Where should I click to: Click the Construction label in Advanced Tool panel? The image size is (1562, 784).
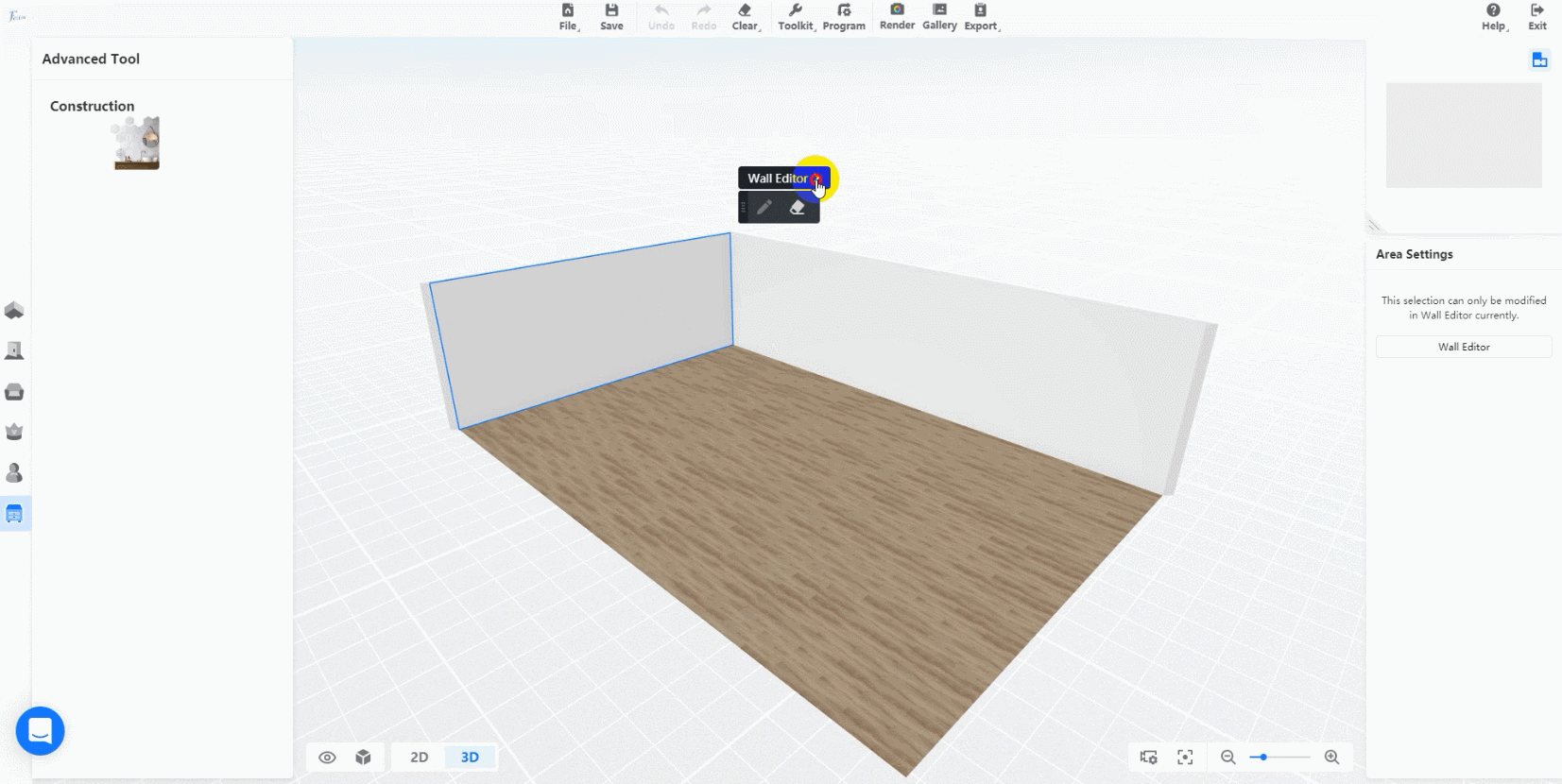pos(92,106)
